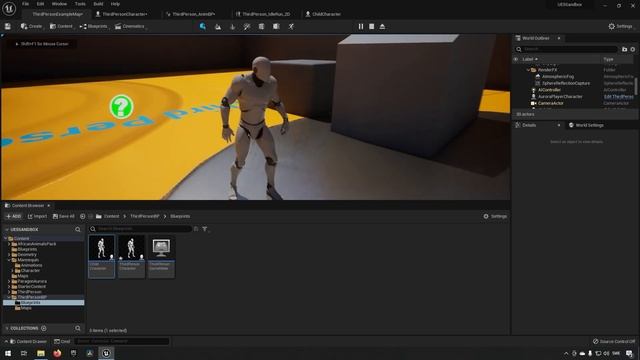Select the ThirdPersonGameMode asset thumbnail
Viewport: 640px width, 360px height.
tap(161, 256)
